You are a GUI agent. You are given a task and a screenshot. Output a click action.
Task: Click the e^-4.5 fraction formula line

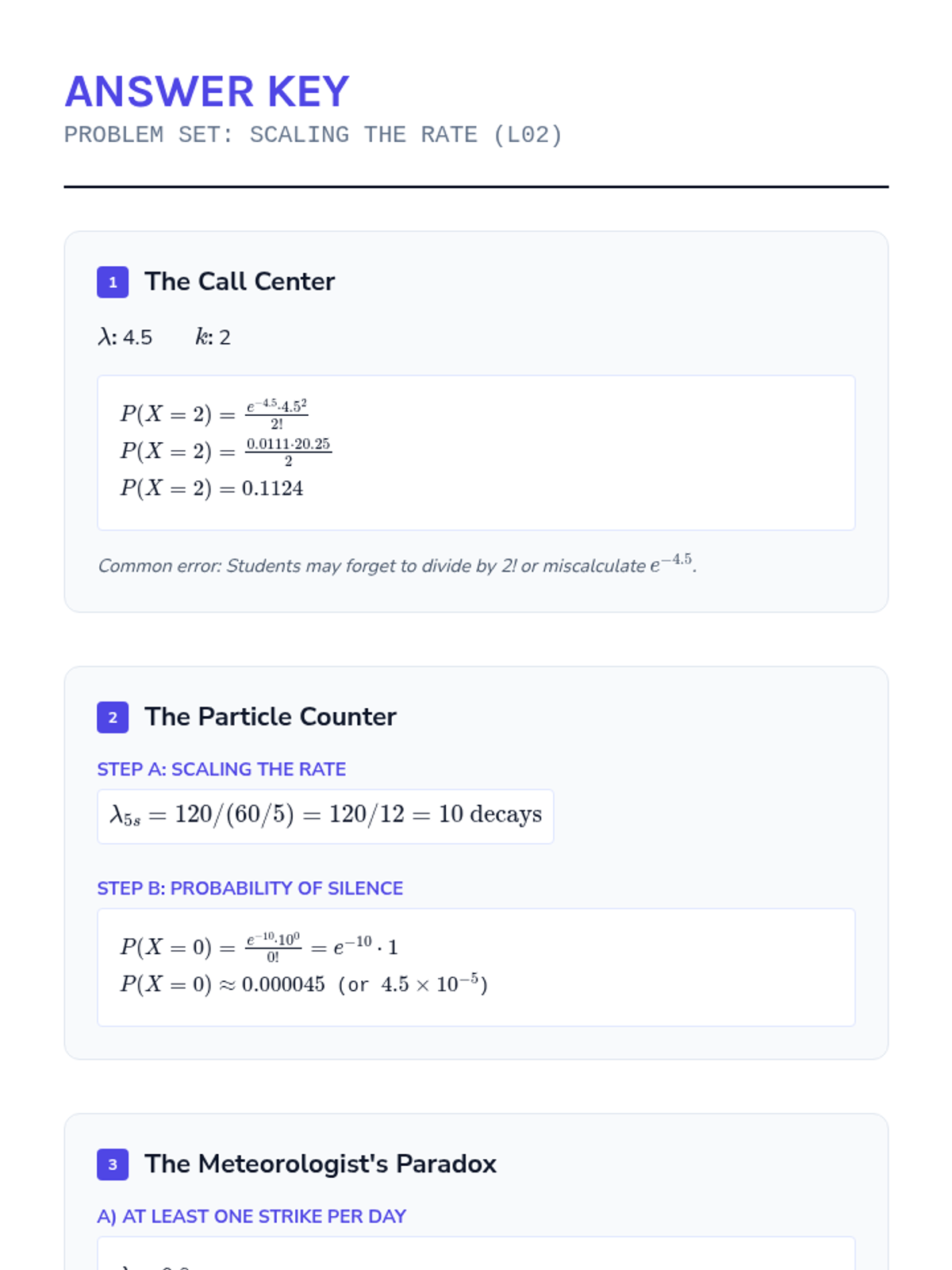tap(214, 414)
